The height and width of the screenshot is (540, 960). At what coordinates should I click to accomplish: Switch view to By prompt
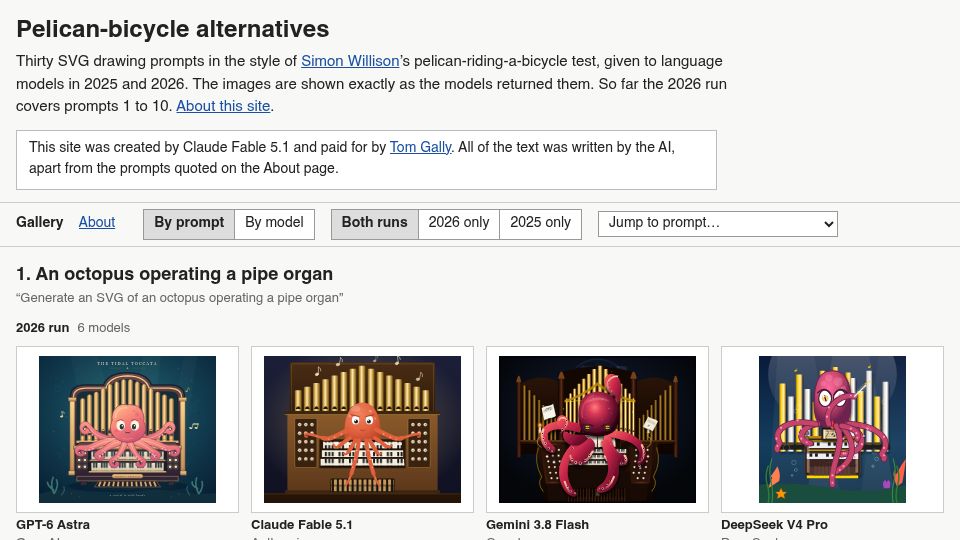[x=189, y=222]
